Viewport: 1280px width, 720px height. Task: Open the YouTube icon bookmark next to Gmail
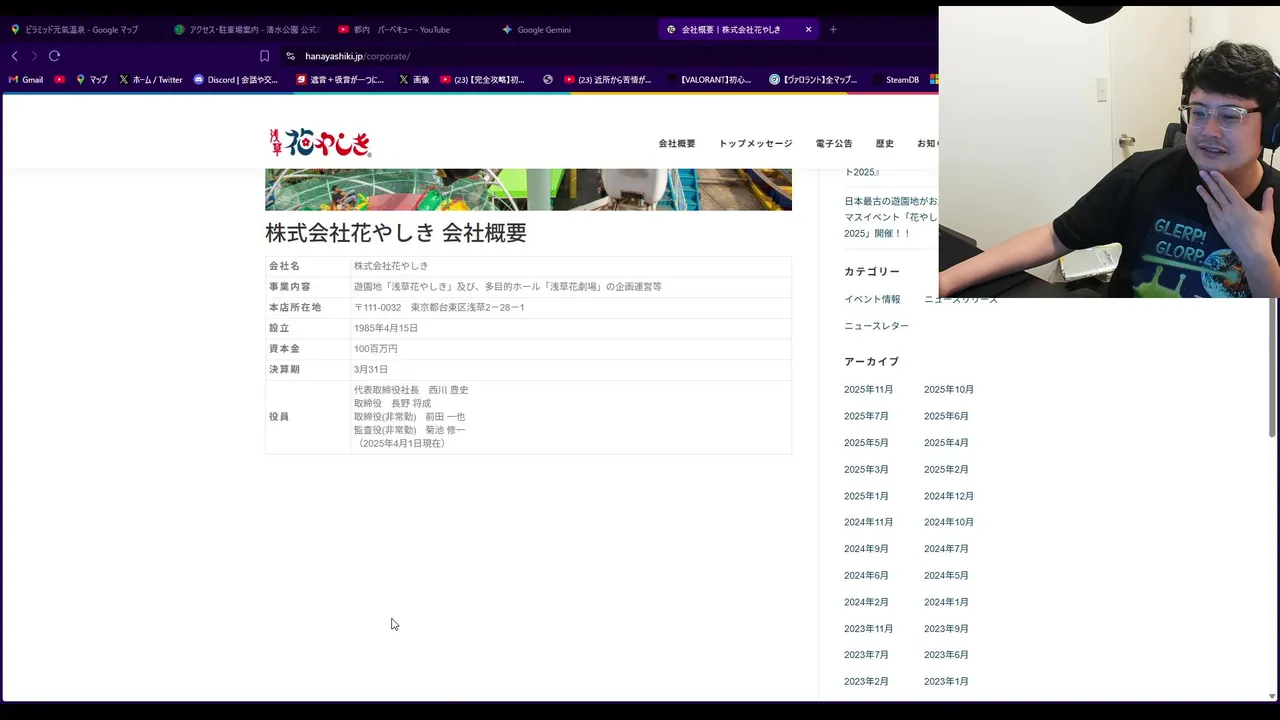coord(60,79)
